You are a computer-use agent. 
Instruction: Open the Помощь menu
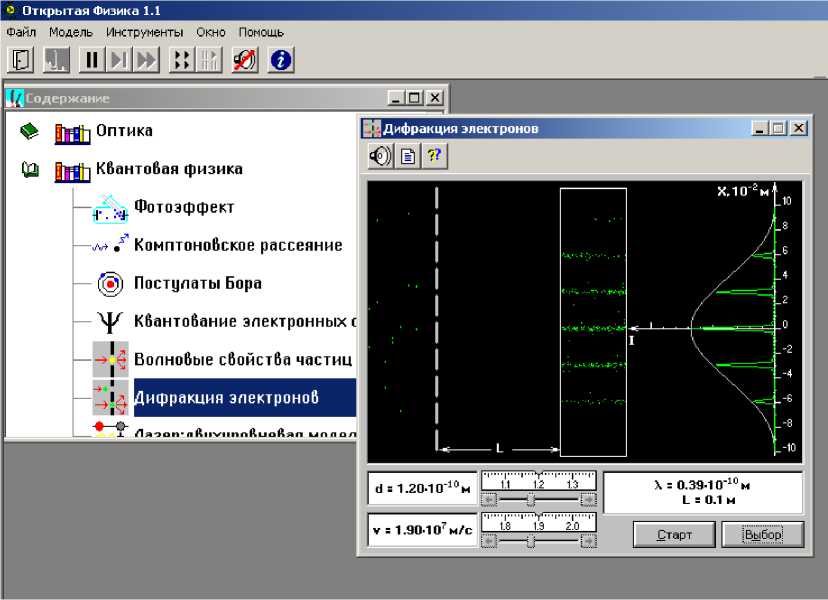[260, 32]
